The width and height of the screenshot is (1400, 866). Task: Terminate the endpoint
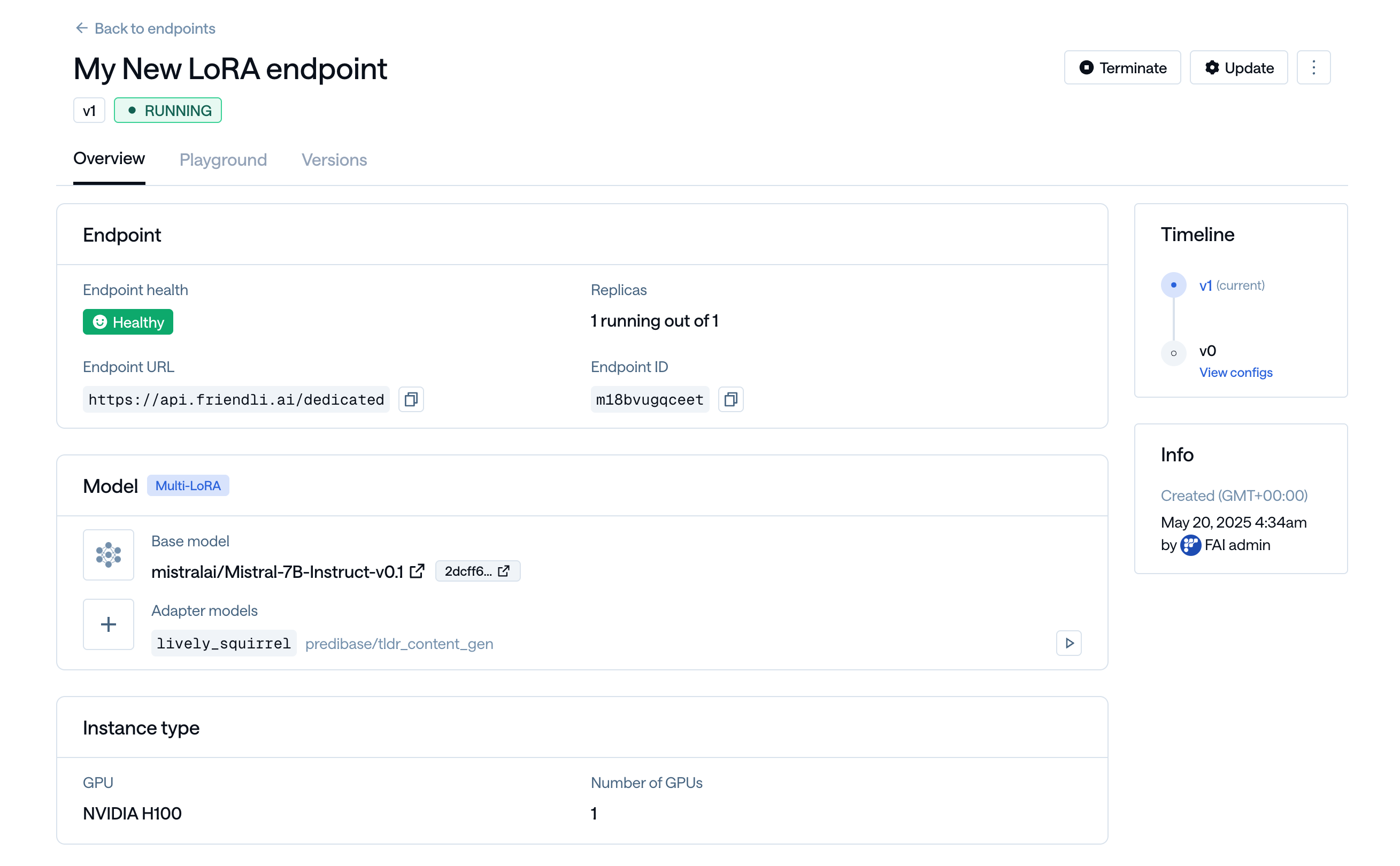pos(1122,67)
